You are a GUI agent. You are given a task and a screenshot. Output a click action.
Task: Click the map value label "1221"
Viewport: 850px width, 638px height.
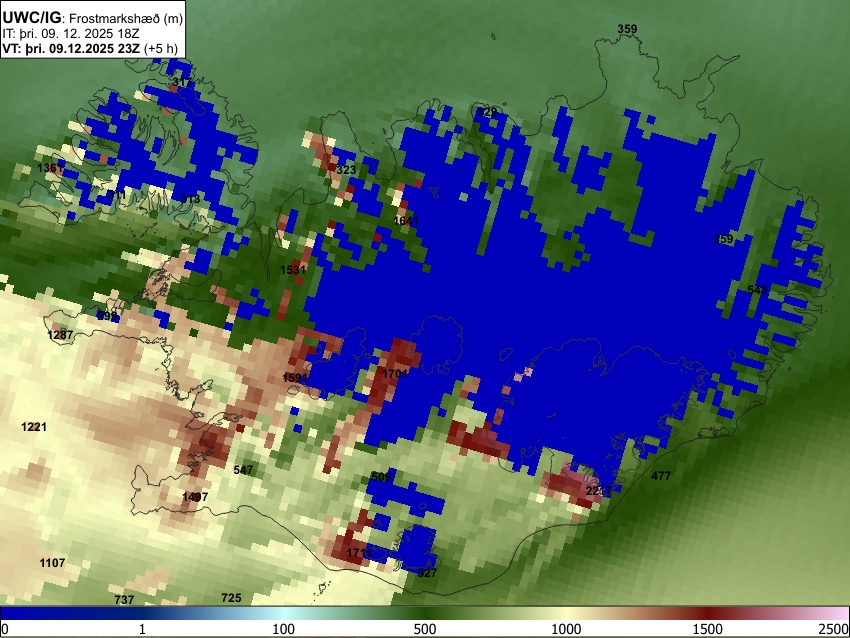(x=34, y=427)
